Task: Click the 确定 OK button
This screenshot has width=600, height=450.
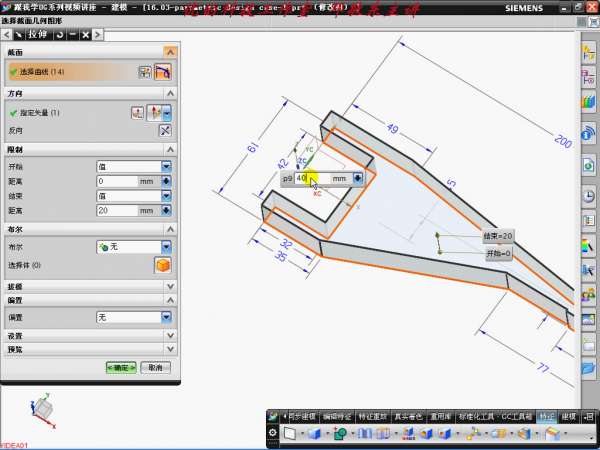Action: click(x=121, y=368)
